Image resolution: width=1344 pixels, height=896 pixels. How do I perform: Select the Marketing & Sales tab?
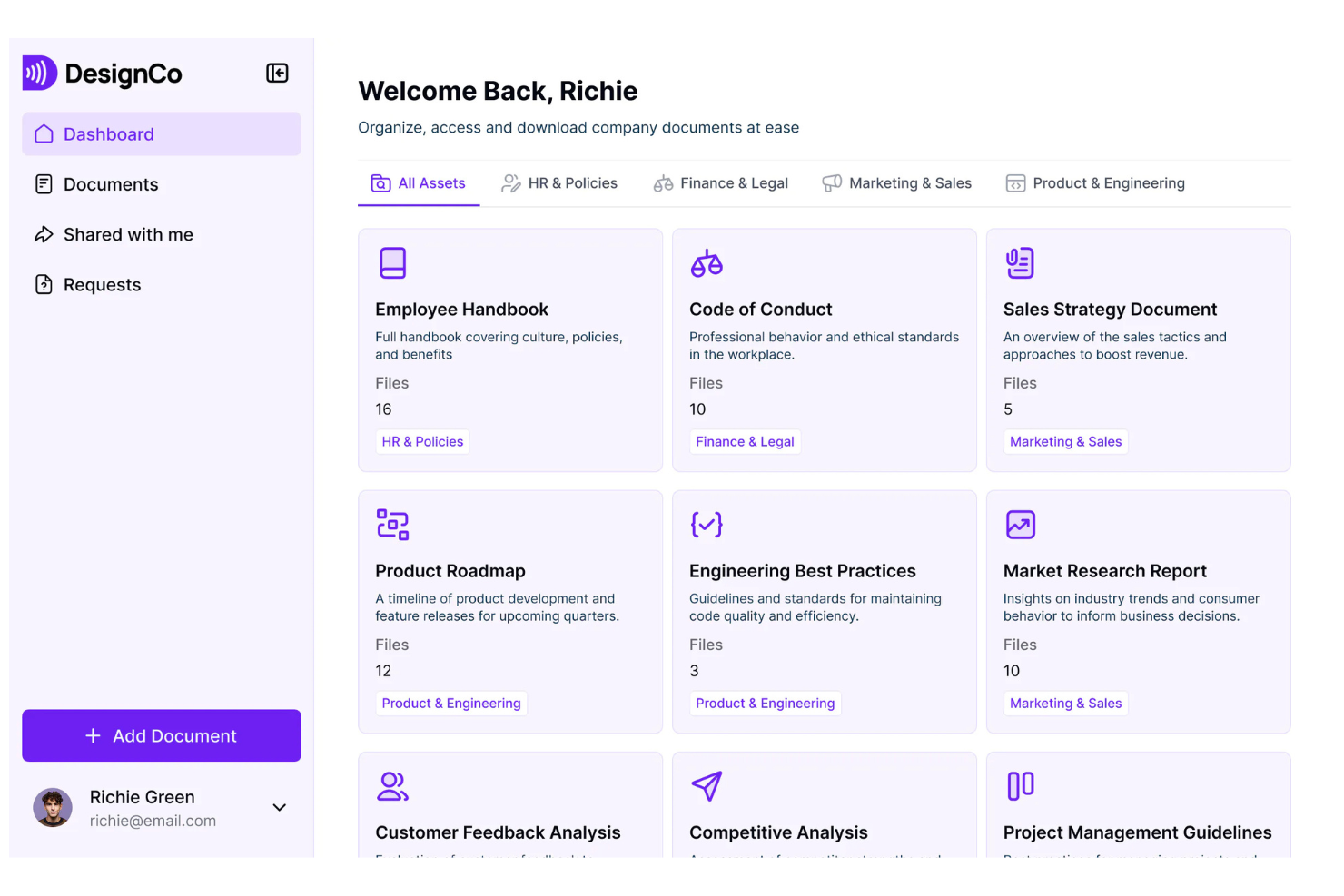click(897, 183)
